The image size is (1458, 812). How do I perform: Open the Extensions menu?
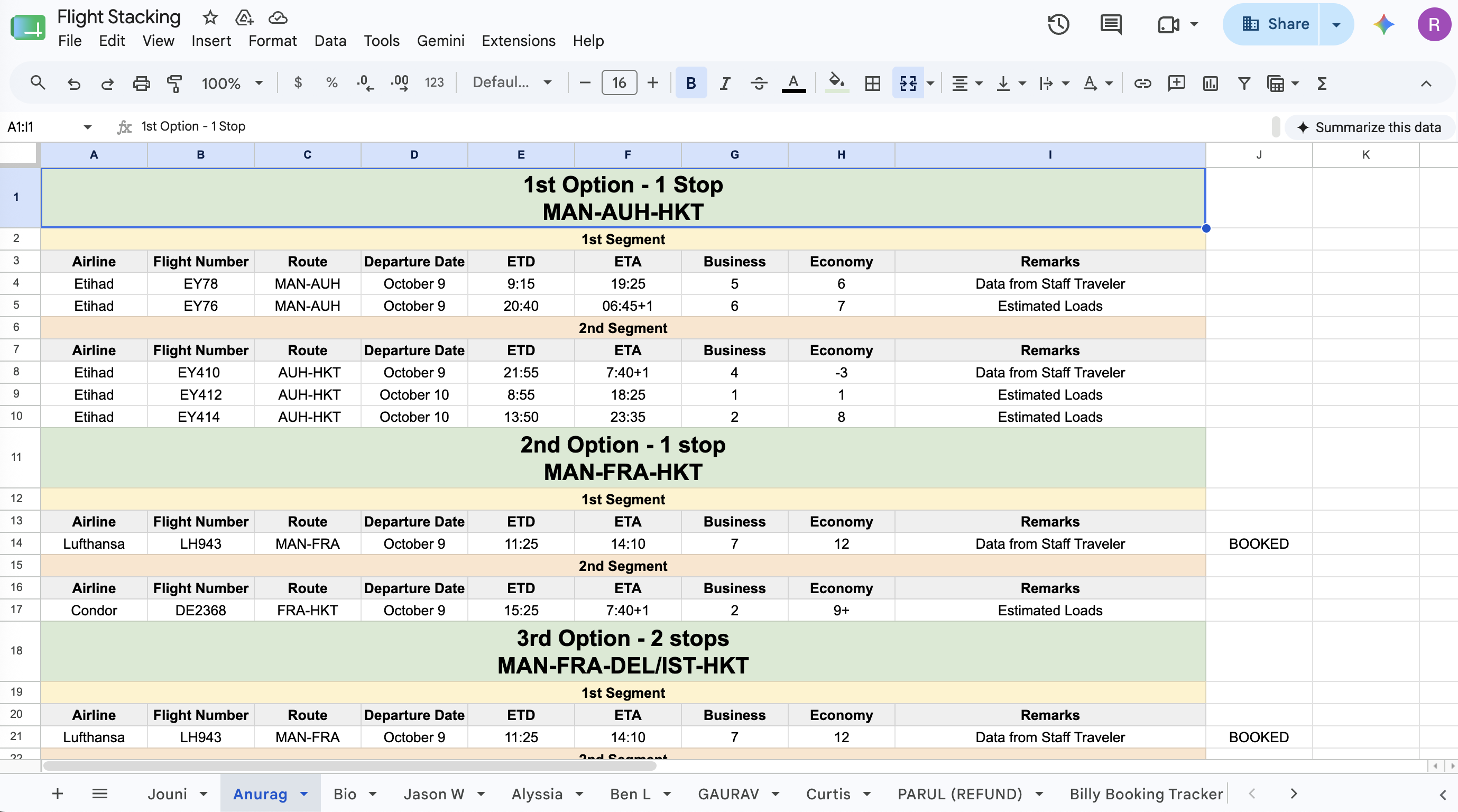519,41
